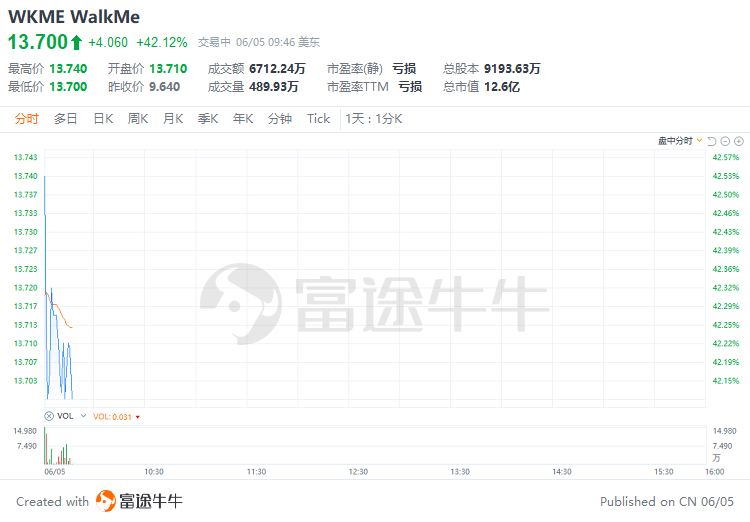Screen dimensions: 750x522
Task: Click the zoom out minus icon
Action: (726, 141)
